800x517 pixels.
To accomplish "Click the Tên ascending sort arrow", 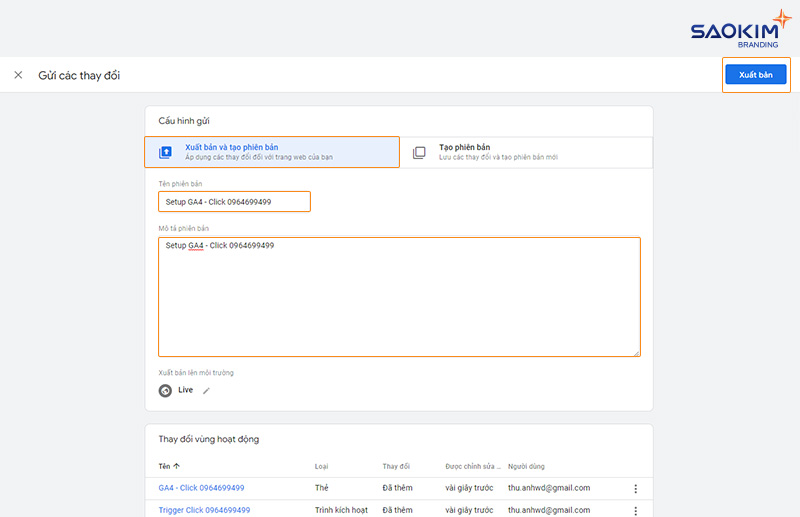I will (x=177, y=466).
